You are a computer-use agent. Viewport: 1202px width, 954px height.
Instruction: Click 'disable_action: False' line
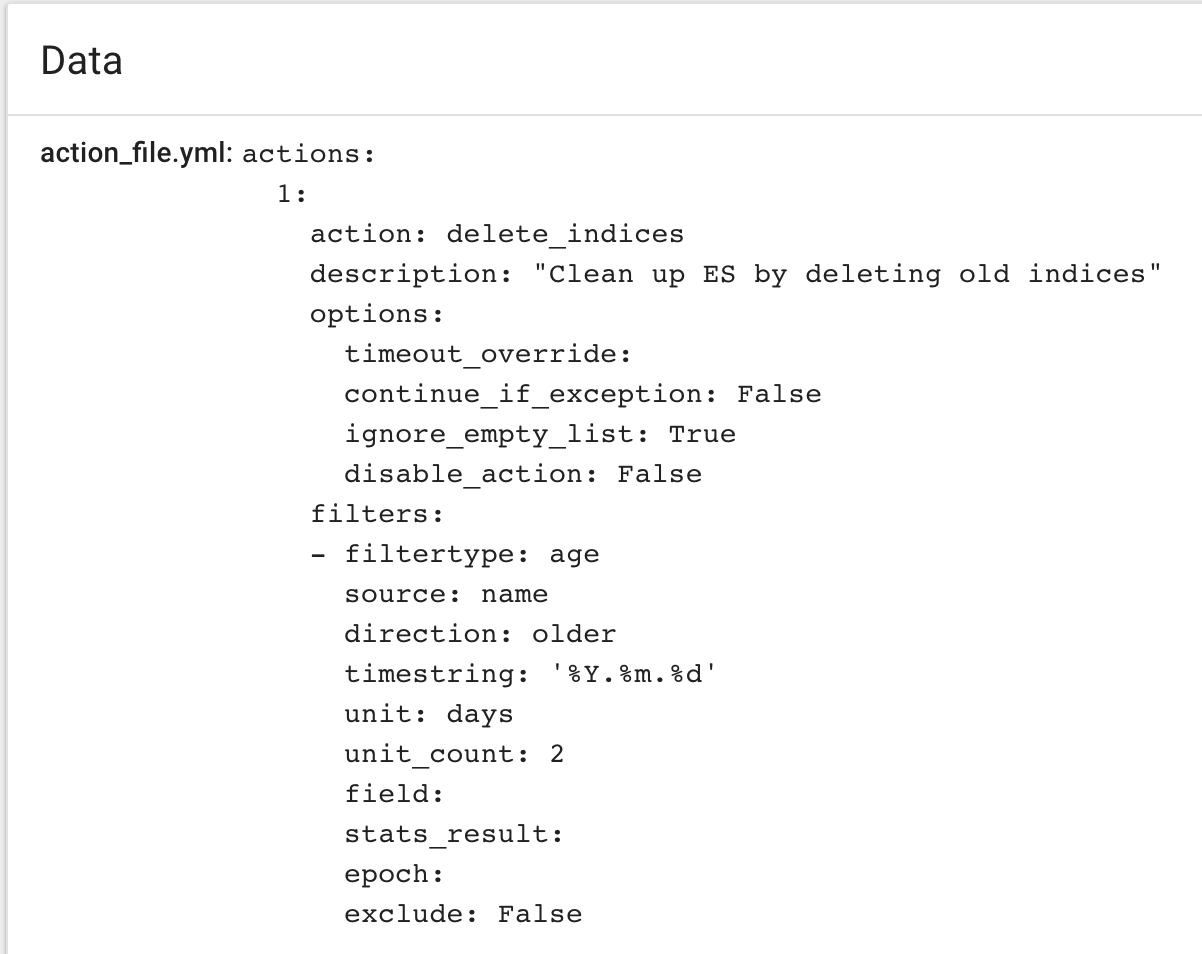point(523,474)
